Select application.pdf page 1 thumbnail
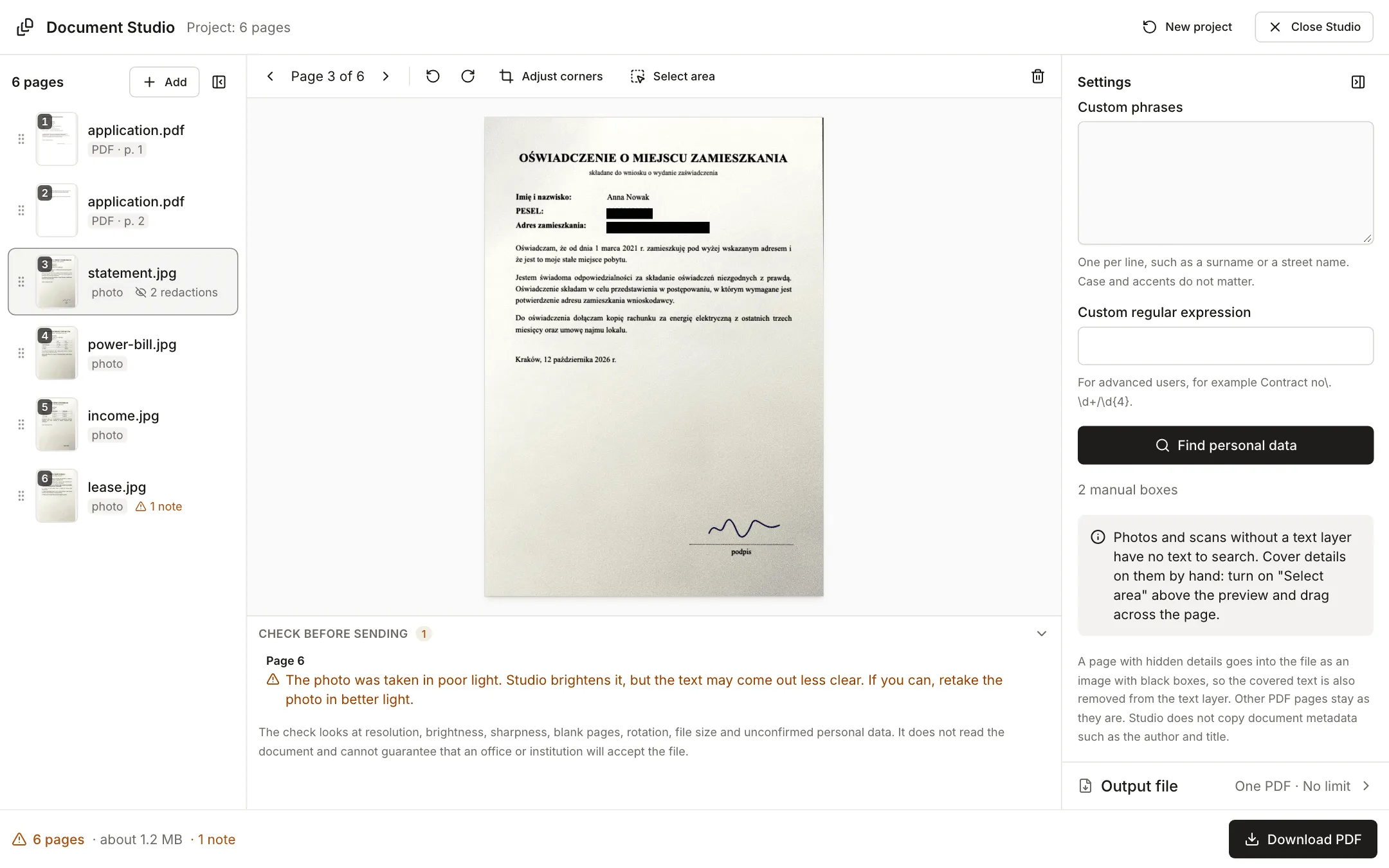Screen dimensions: 1389x868 pyautogui.click(x=57, y=139)
